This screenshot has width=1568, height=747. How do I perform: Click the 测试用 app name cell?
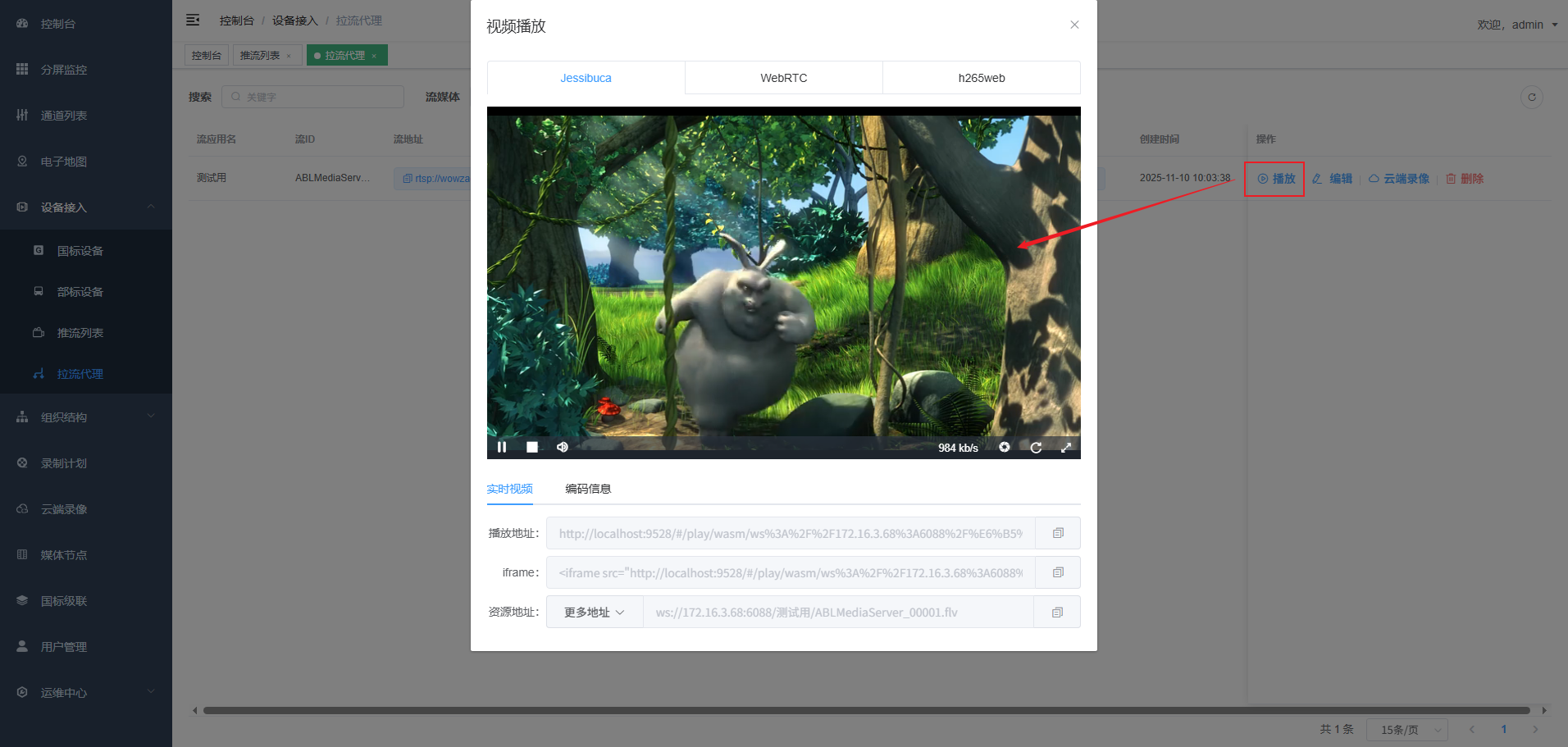[x=212, y=178]
